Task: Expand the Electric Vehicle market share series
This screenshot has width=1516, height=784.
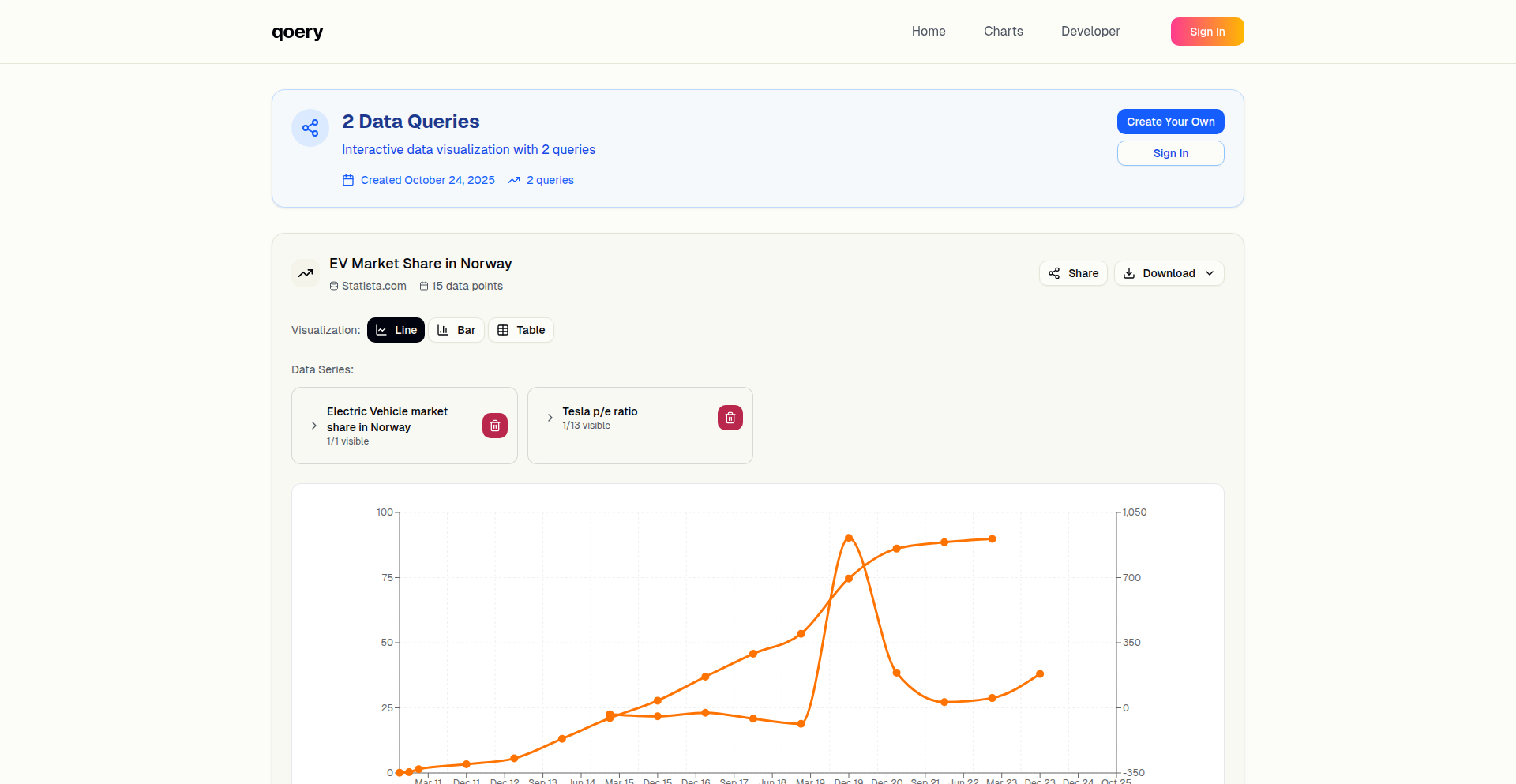Action: click(314, 426)
